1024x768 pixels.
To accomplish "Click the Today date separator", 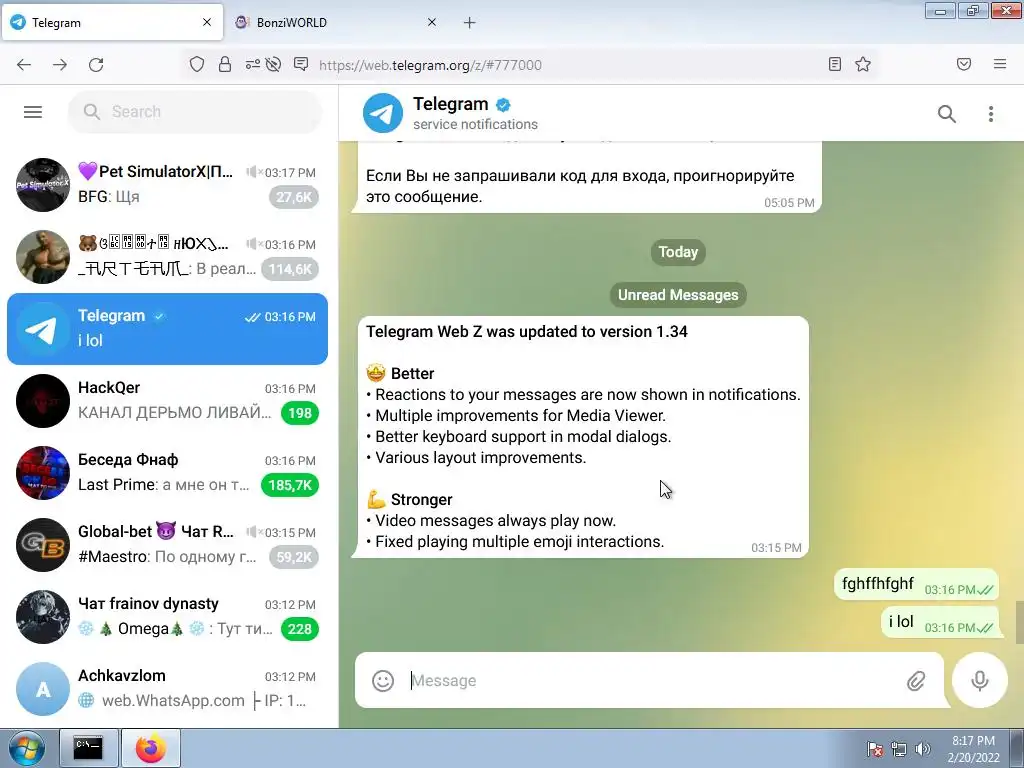I will pos(678,252).
